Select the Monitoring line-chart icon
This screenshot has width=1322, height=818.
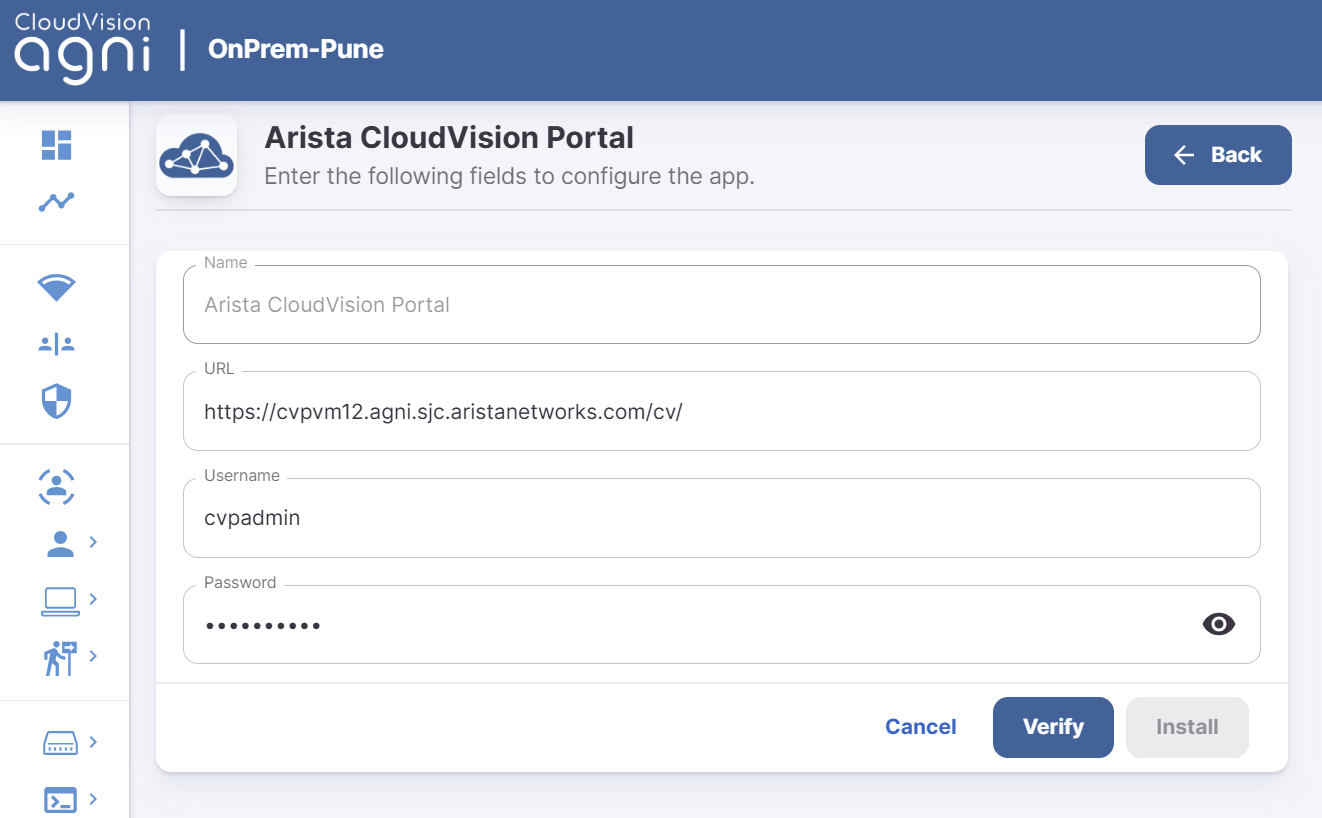55,201
